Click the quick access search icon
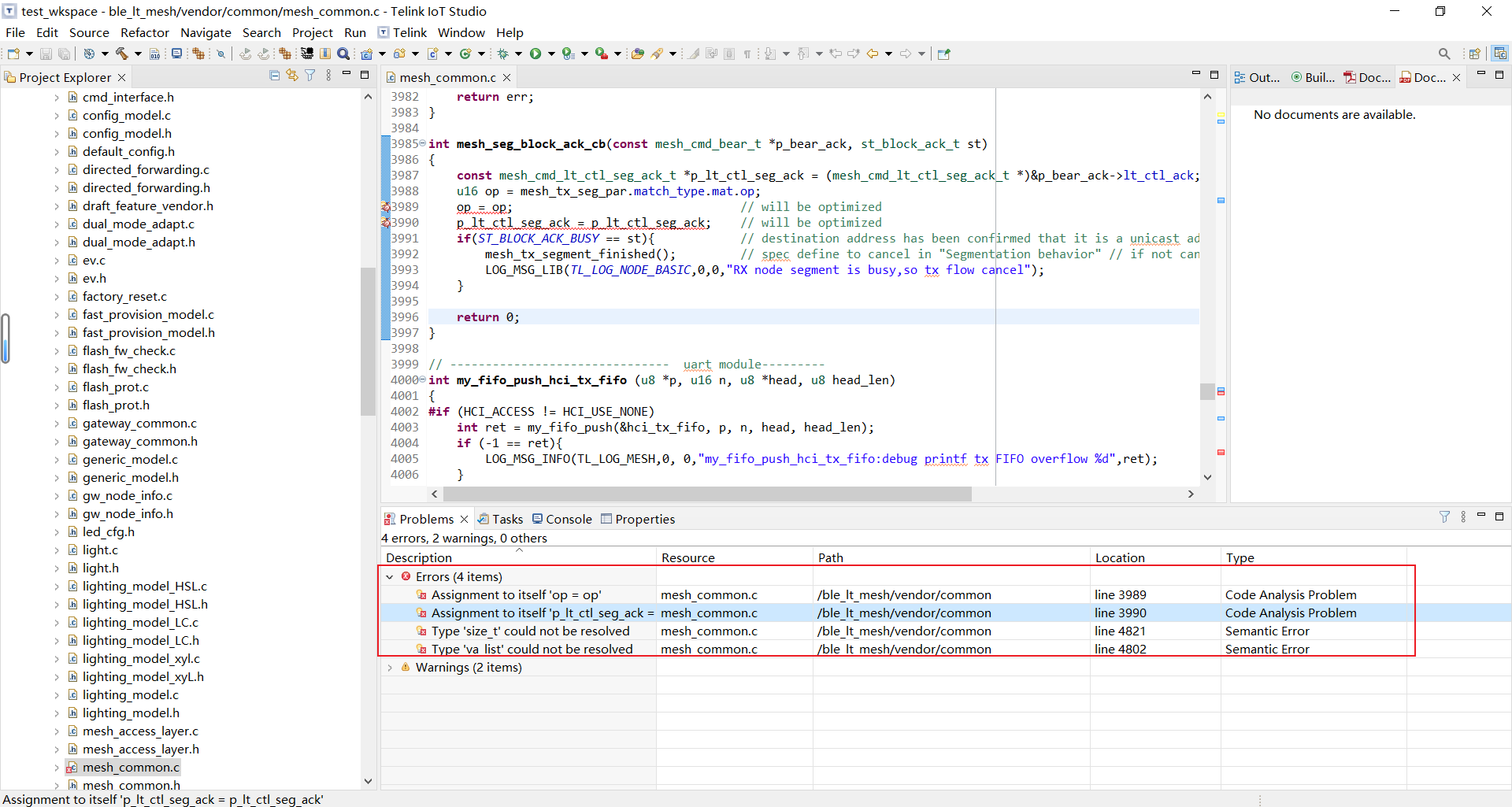The width and height of the screenshot is (1512, 807). [1443, 54]
